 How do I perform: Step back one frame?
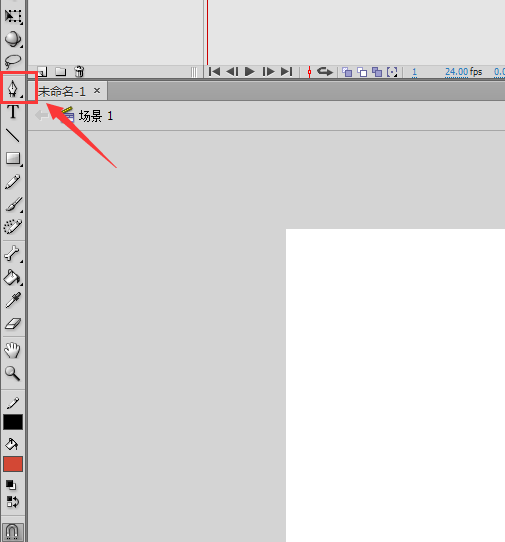[232, 72]
